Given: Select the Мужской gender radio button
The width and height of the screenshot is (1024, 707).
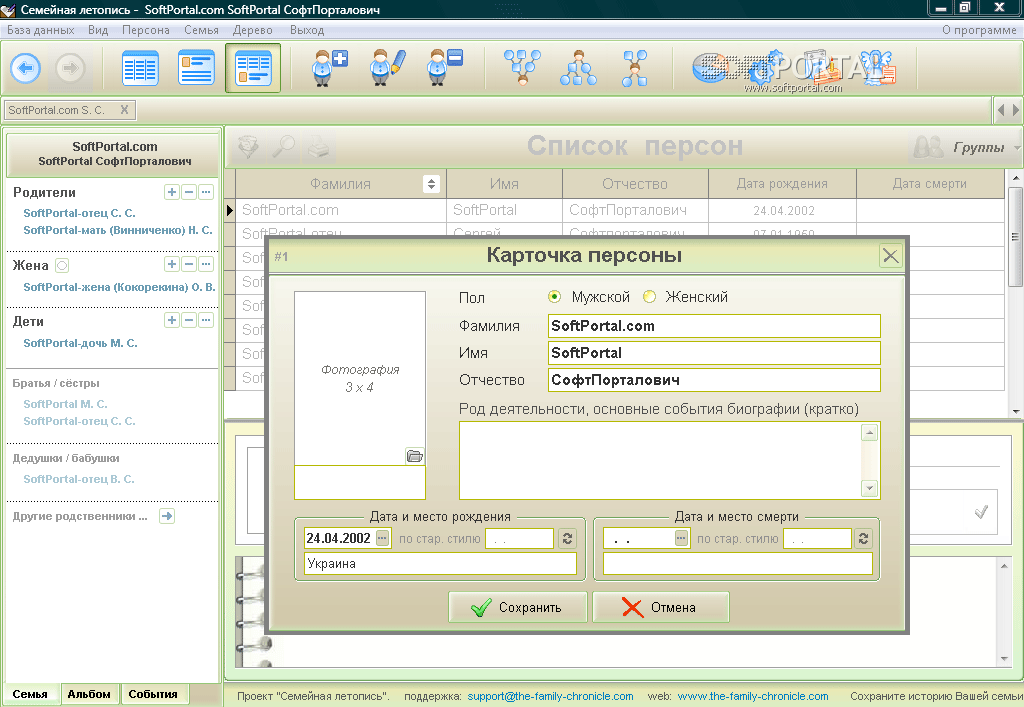Looking at the screenshot, I should pyautogui.click(x=554, y=296).
